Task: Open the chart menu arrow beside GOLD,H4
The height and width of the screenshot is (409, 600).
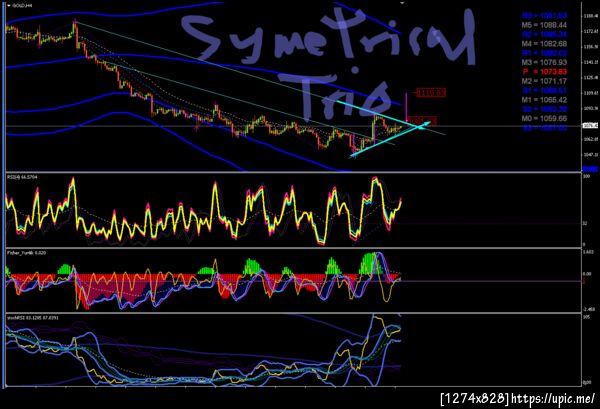Action: click(x=9, y=5)
